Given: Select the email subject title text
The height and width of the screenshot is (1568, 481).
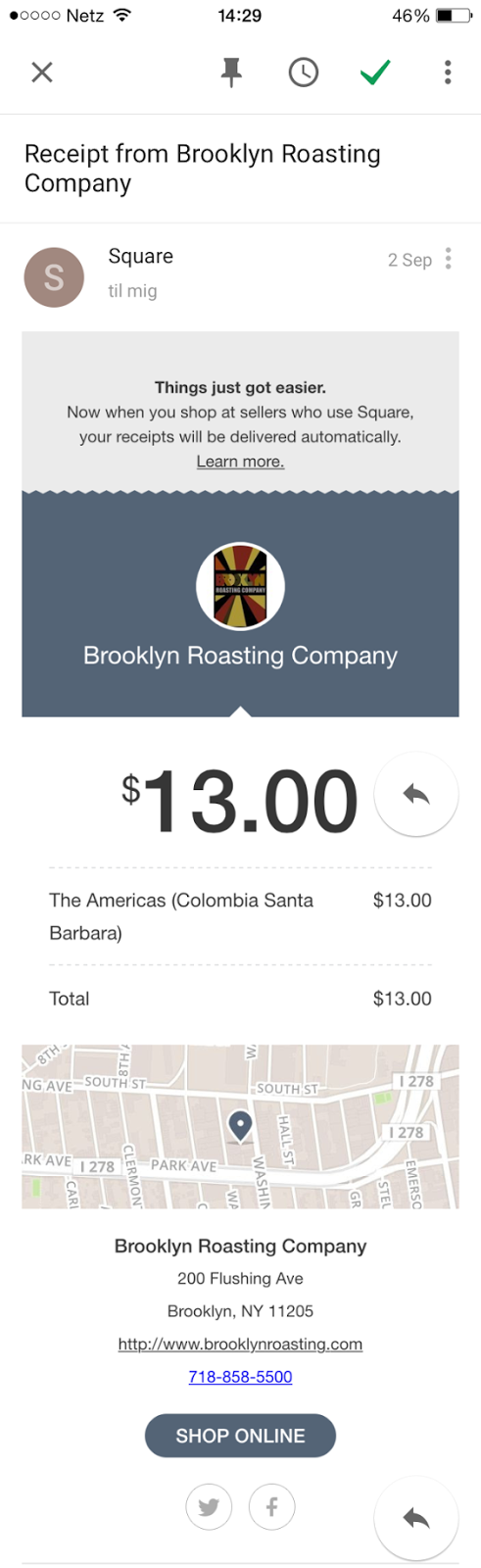Looking at the screenshot, I should pyautogui.click(x=203, y=169).
